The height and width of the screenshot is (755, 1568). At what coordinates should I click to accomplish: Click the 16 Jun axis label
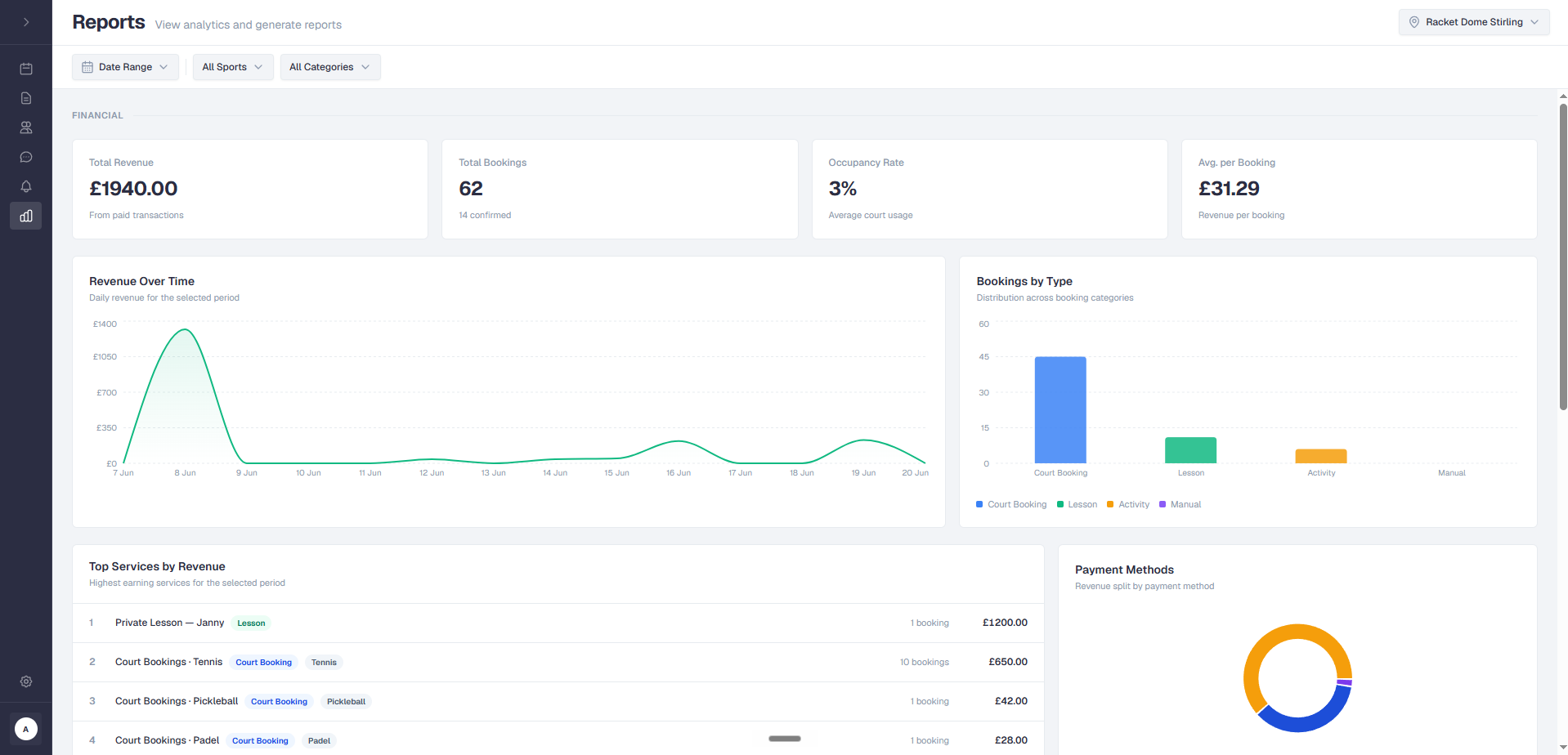[679, 473]
